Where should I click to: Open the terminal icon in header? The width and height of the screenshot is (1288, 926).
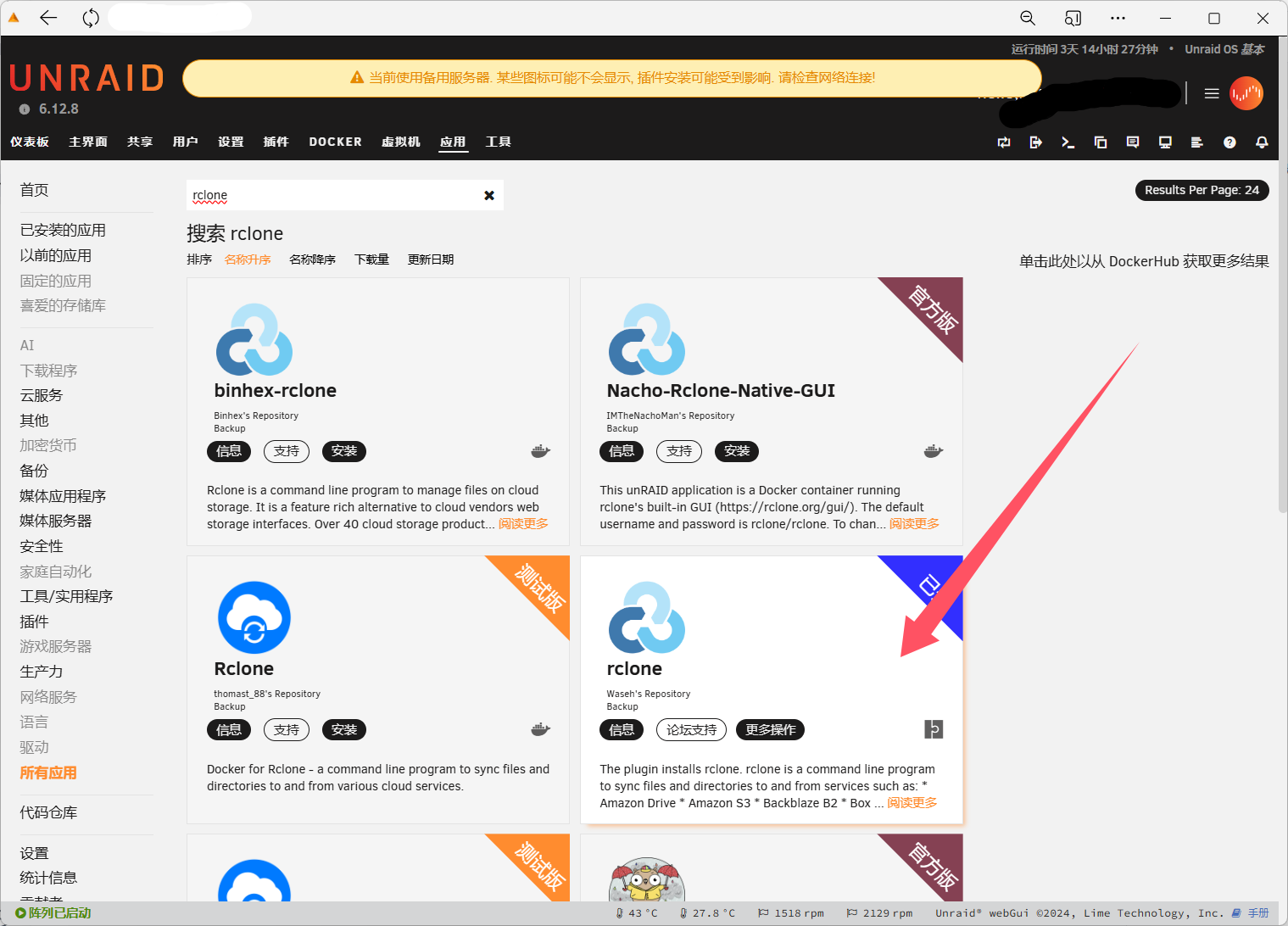[1068, 142]
